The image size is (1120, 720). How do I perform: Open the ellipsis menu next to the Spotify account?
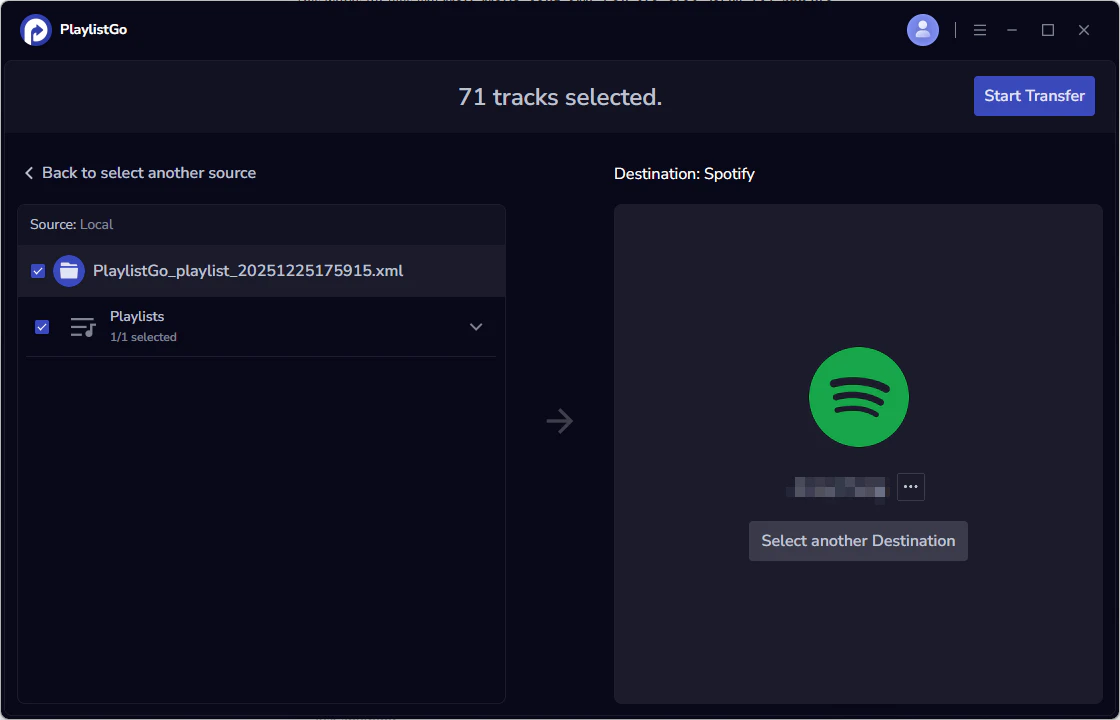point(910,487)
